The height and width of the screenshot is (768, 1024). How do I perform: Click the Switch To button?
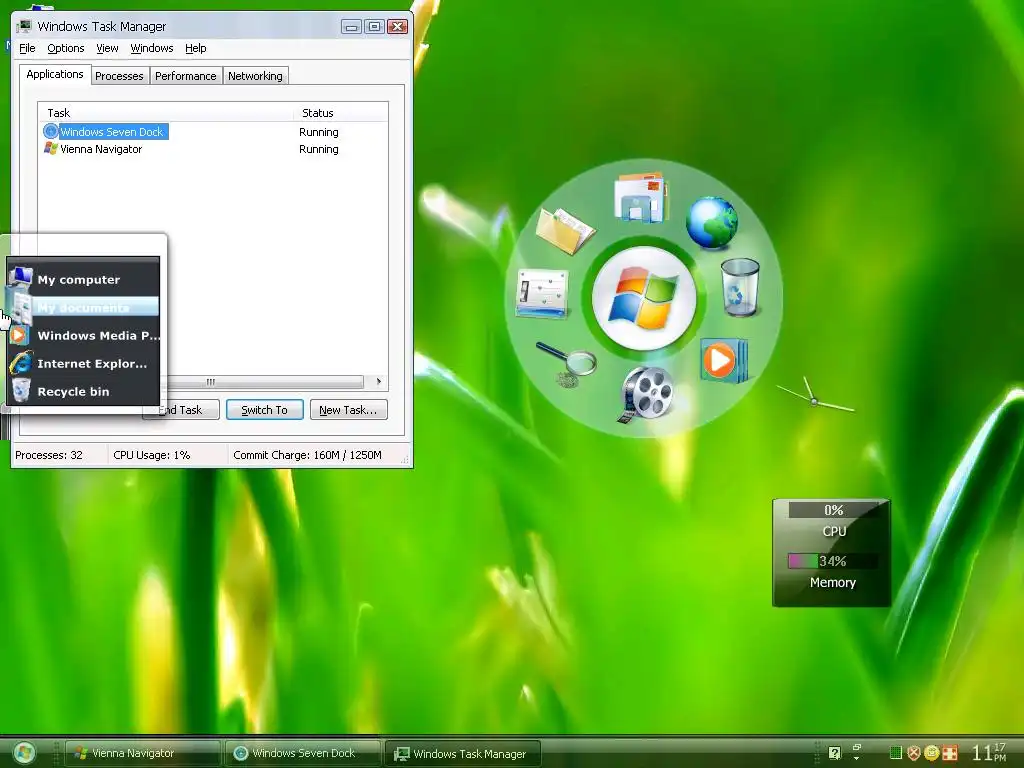pos(264,410)
